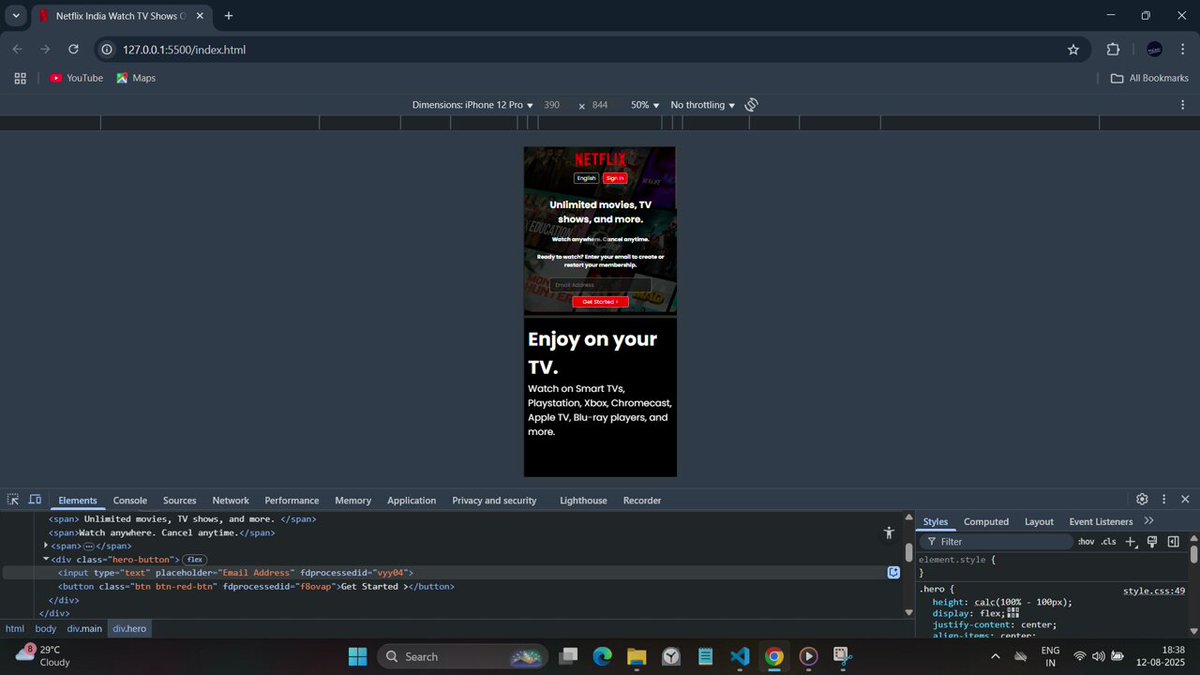Open Chrome profile avatar
The image size is (1200, 675).
pyautogui.click(x=1154, y=49)
